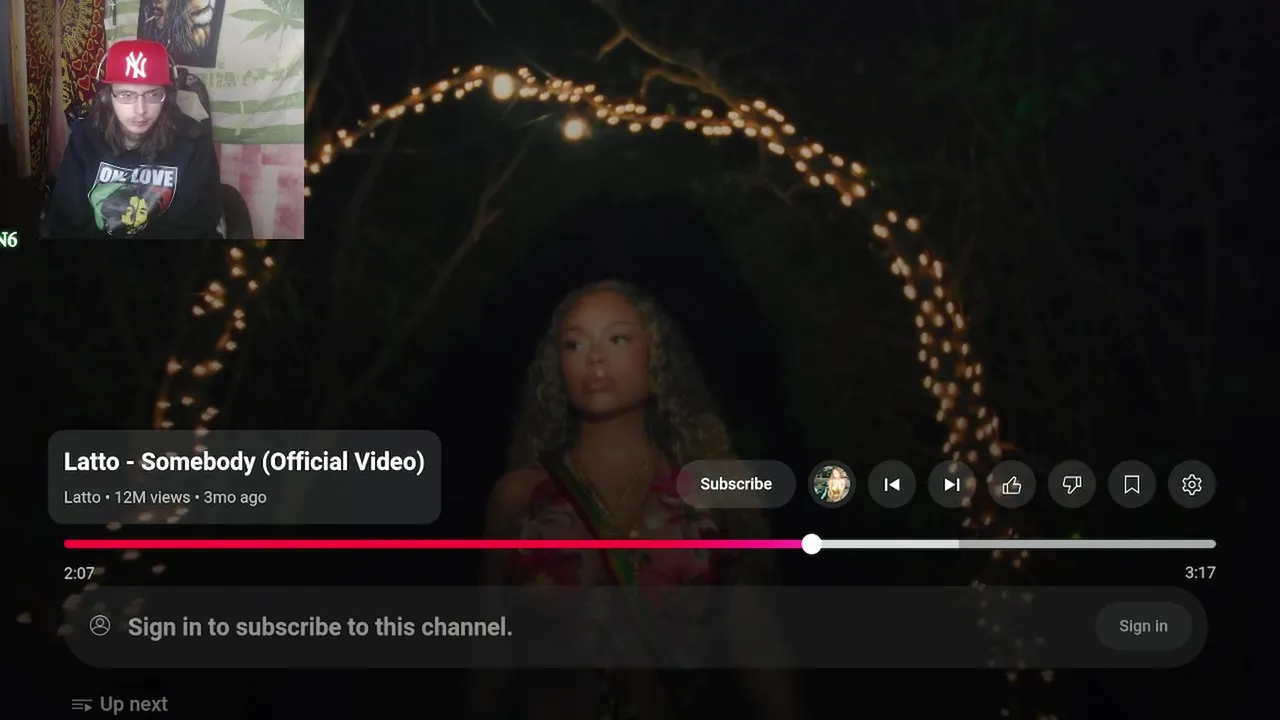Screen dimensions: 1280x720
Task: Open the Latto - Somebody title card
Action: coord(244,477)
